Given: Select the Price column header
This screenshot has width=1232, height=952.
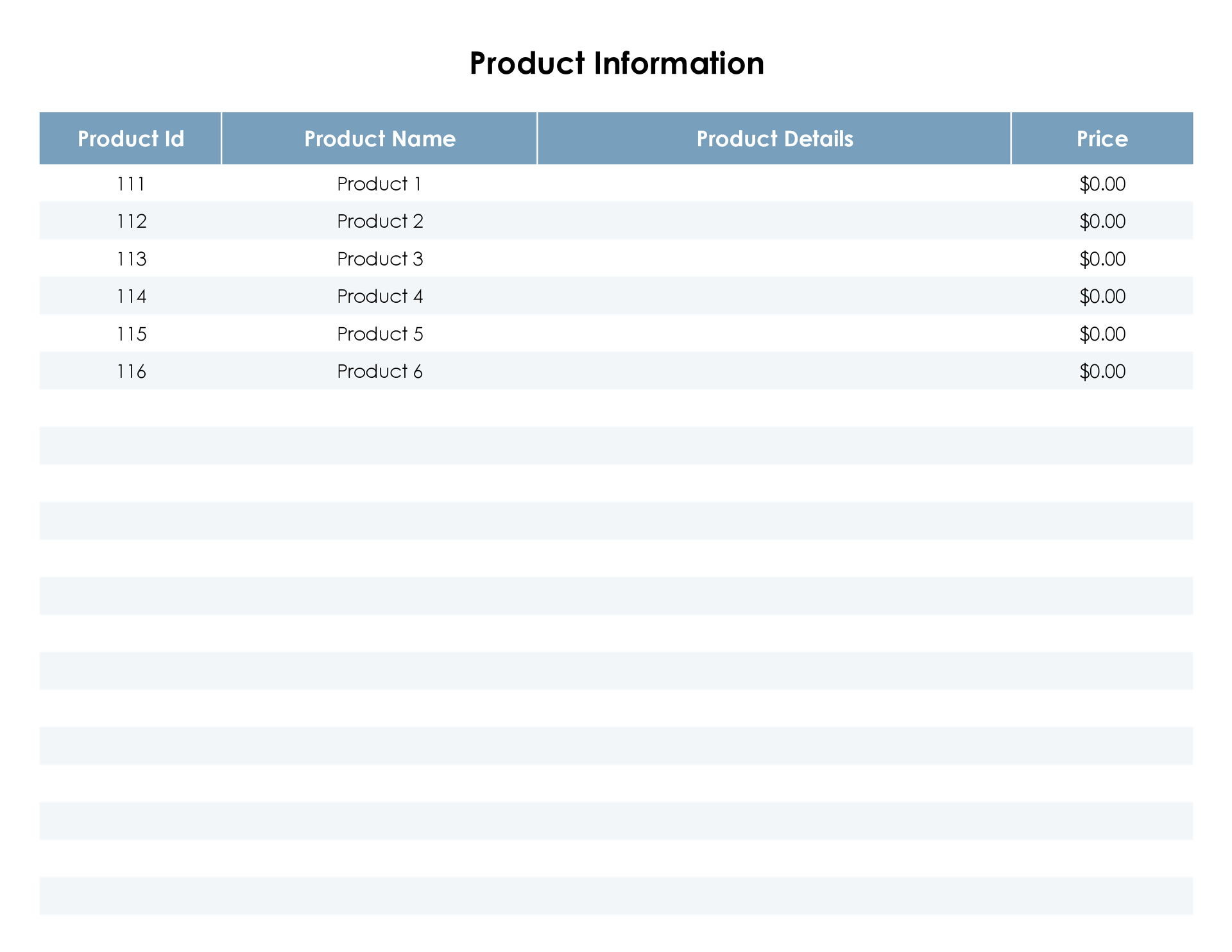Looking at the screenshot, I should (x=1102, y=139).
